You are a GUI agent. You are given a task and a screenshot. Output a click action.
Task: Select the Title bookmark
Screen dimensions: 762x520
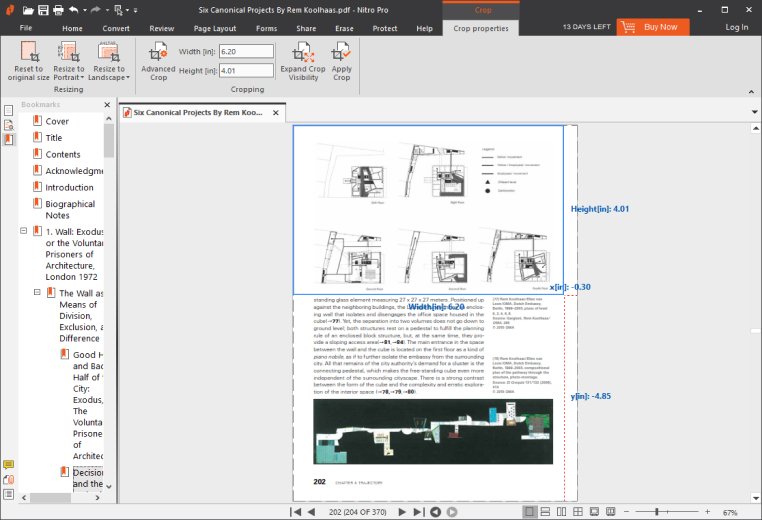tap(54, 138)
